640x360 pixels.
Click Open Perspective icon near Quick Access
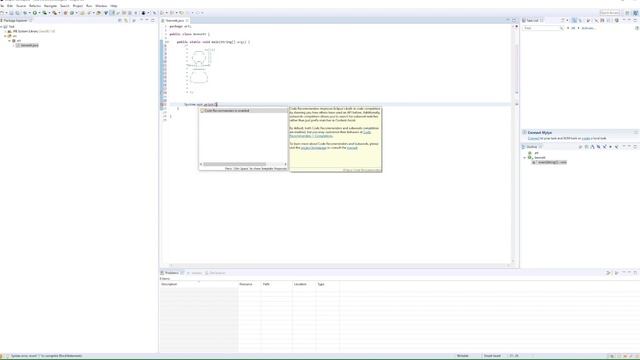[x=627, y=13]
